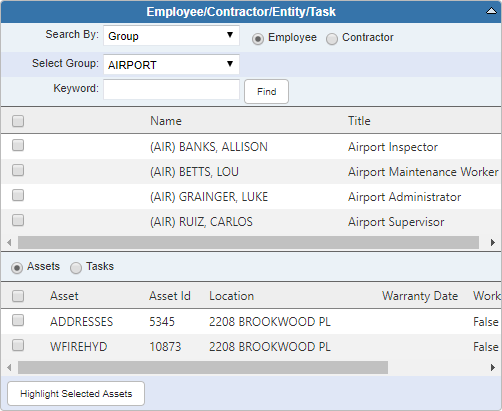Click right arrow of asset list scrollbar
The image size is (502, 411).
coord(493,368)
